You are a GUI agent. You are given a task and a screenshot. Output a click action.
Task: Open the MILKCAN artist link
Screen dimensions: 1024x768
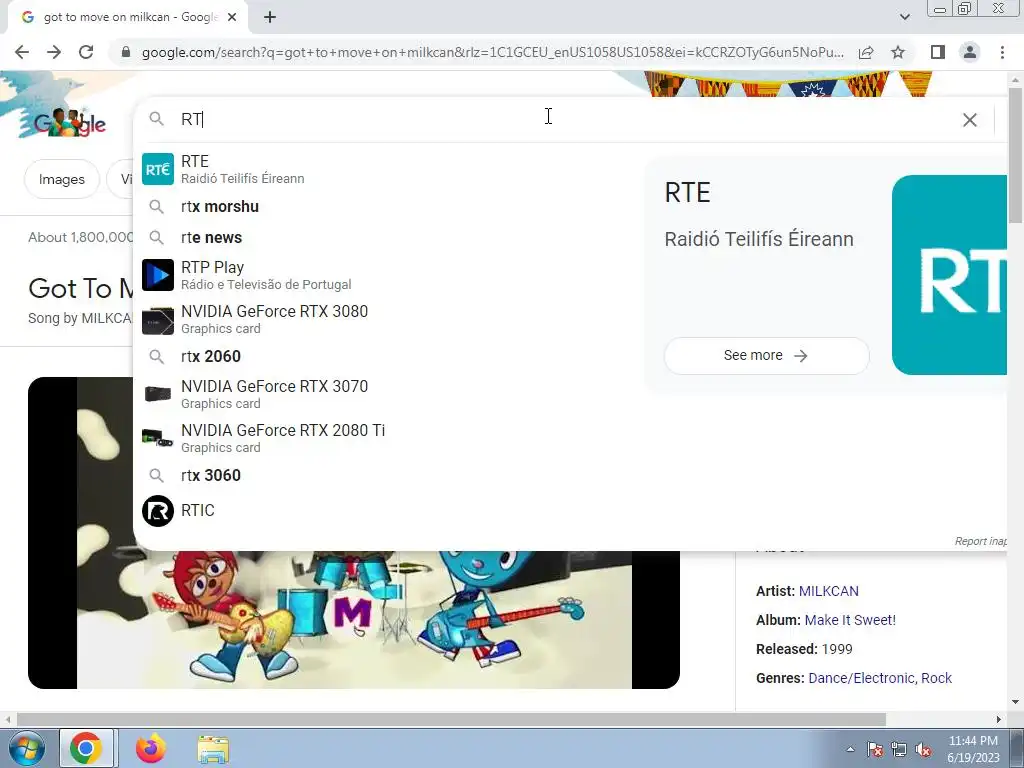828,591
